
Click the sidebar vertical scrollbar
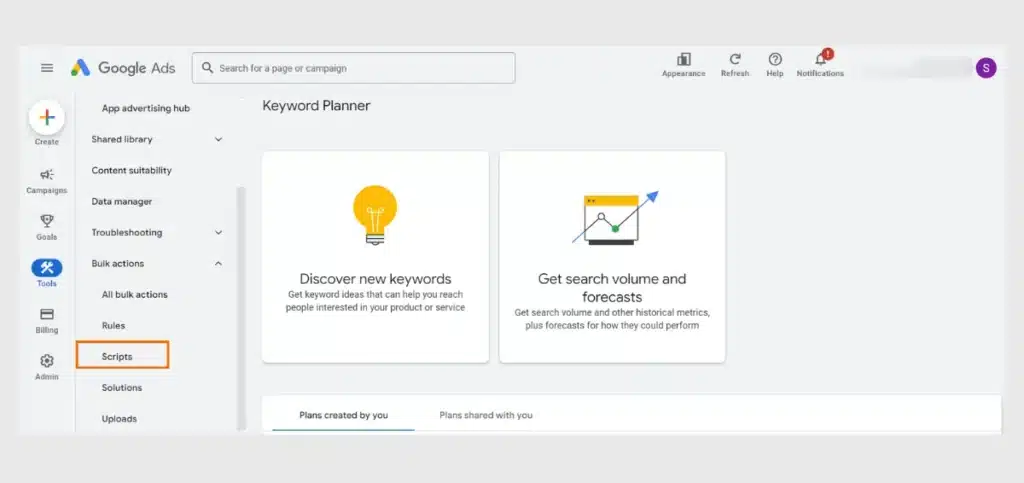click(x=241, y=307)
